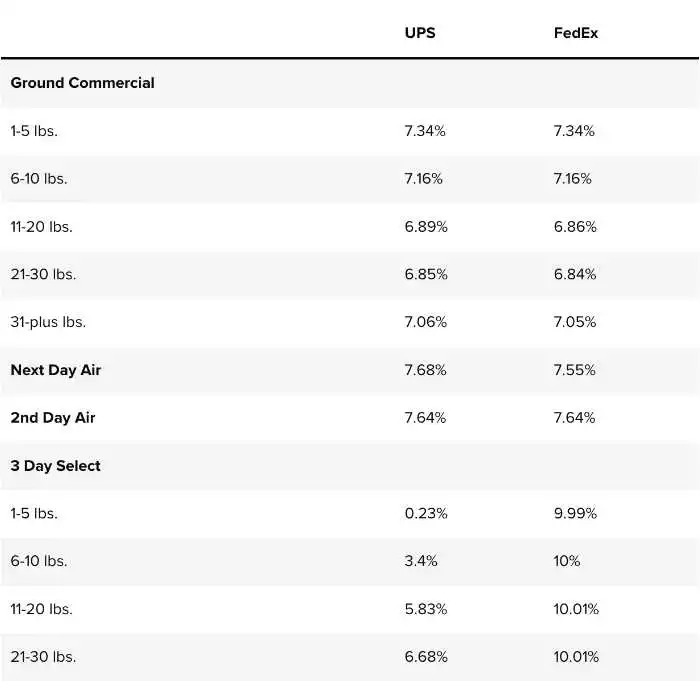Viewport: 700px width, 681px height.
Task: Select the 31-plus lbs. row label
Action: pos(48,322)
